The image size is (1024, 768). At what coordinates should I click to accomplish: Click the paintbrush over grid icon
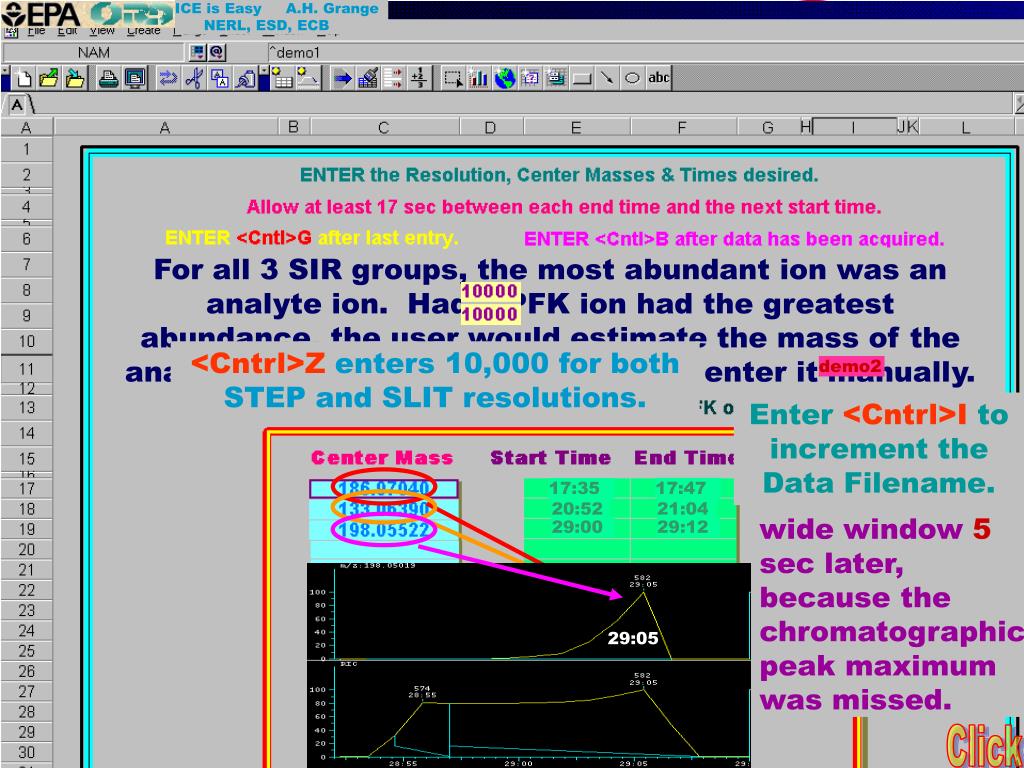click(x=368, y=79)
